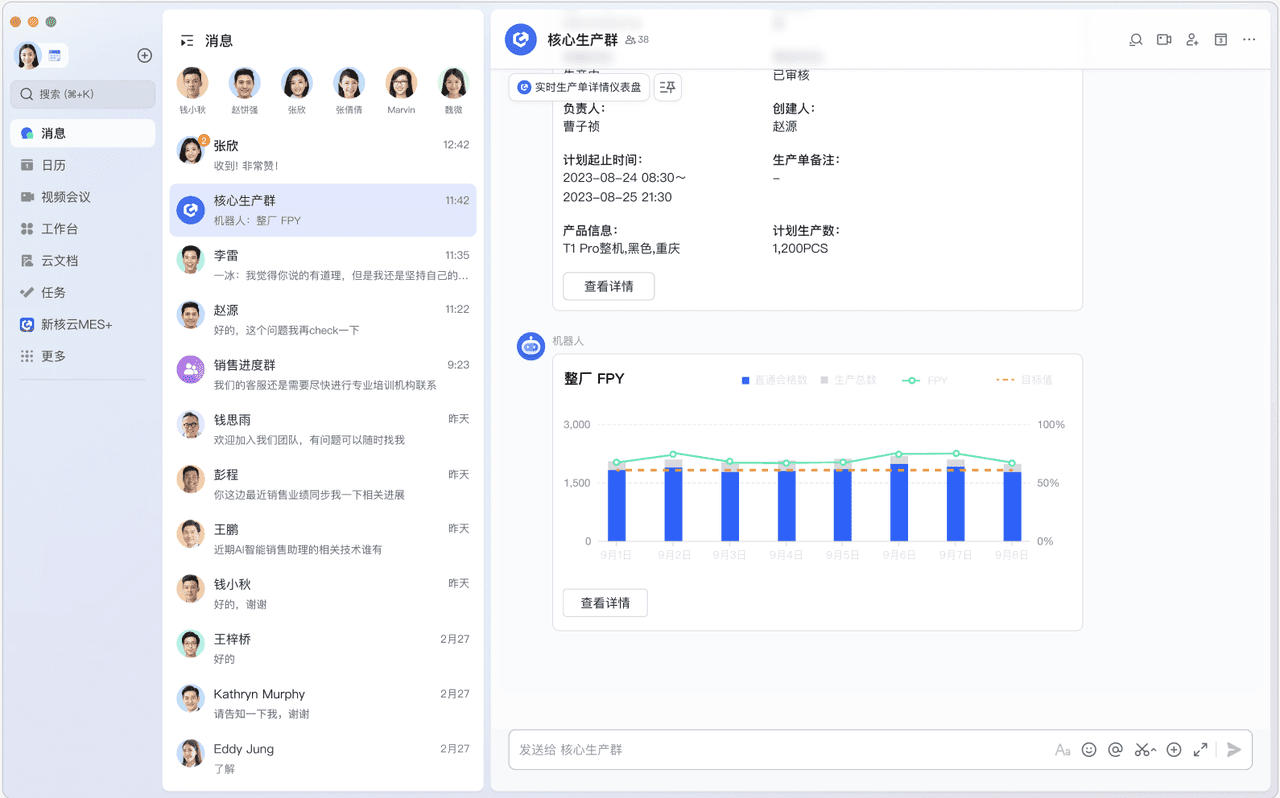Click 查看详情 on the production order card
The height and width of the screenshot is (798, 1280).
click(609, 287)
